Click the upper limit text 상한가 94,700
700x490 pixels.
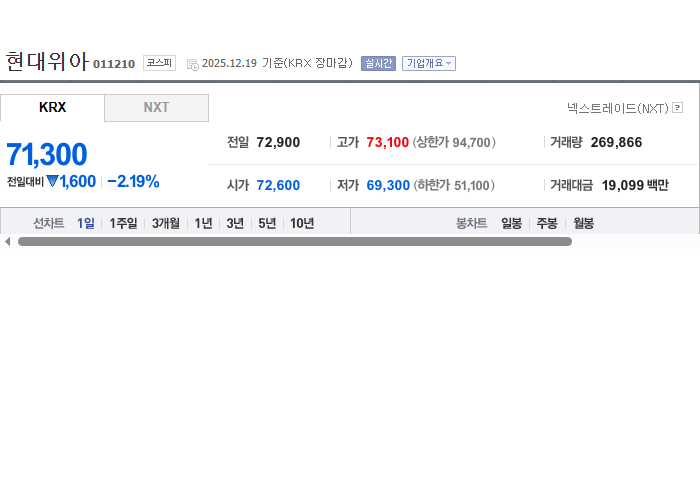[x=454, y=142]
